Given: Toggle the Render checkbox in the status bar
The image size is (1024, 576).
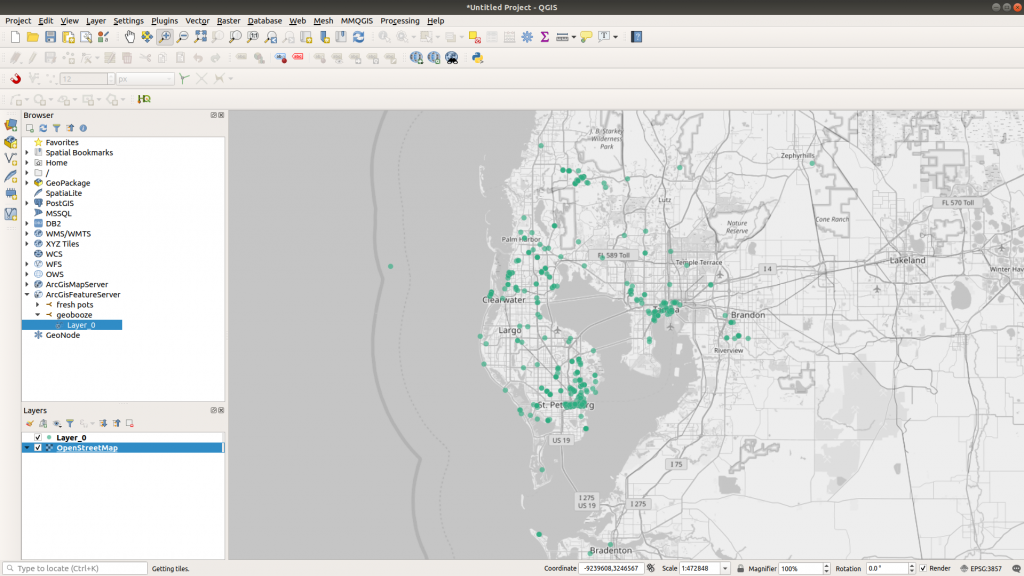Looking at the screenshot, I should click(923, 569).
